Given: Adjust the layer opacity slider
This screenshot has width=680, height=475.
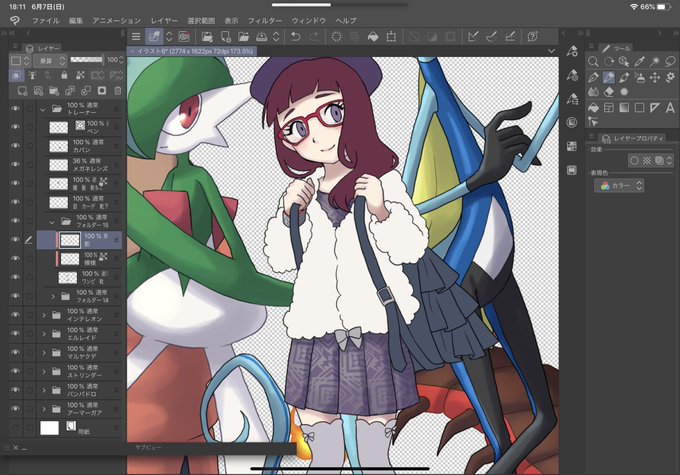Looking at the screenshot, I should (87, 59).
